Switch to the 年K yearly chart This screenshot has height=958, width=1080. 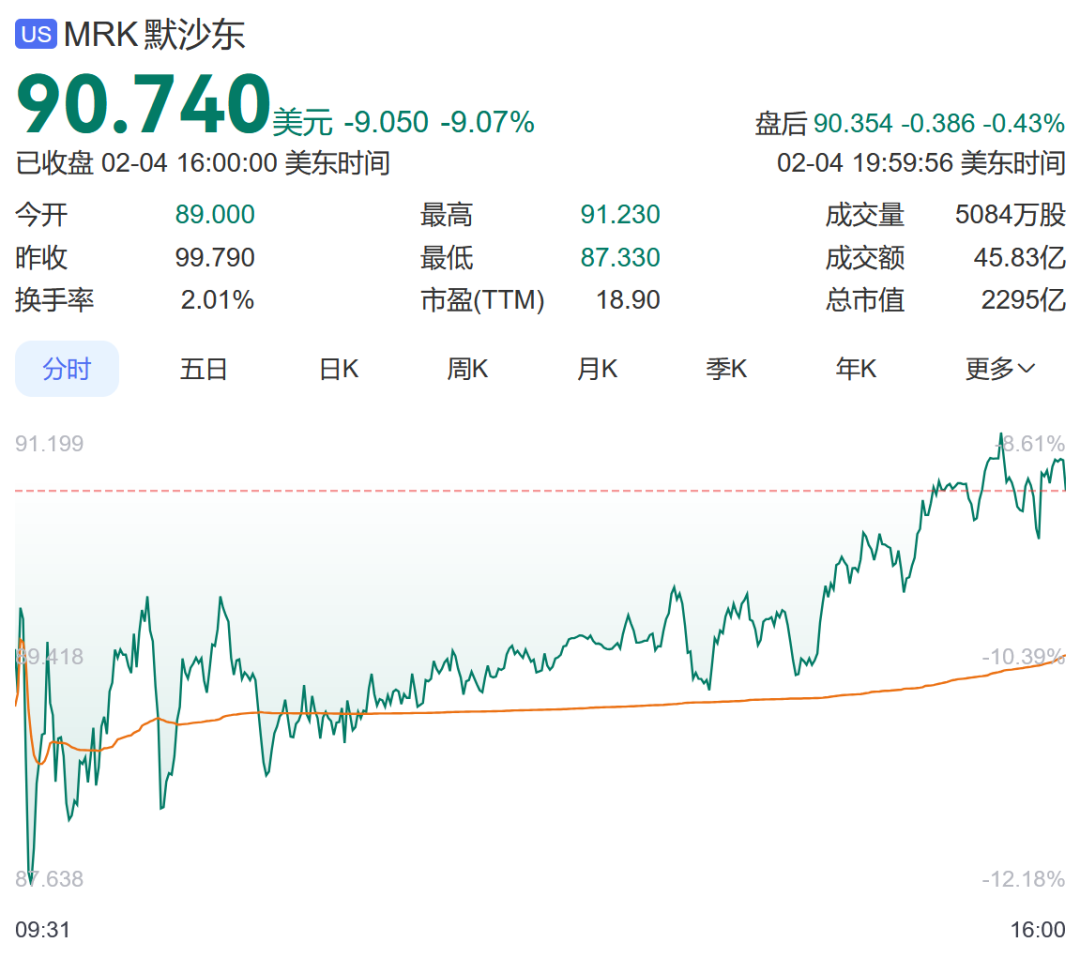coord(856,368)
